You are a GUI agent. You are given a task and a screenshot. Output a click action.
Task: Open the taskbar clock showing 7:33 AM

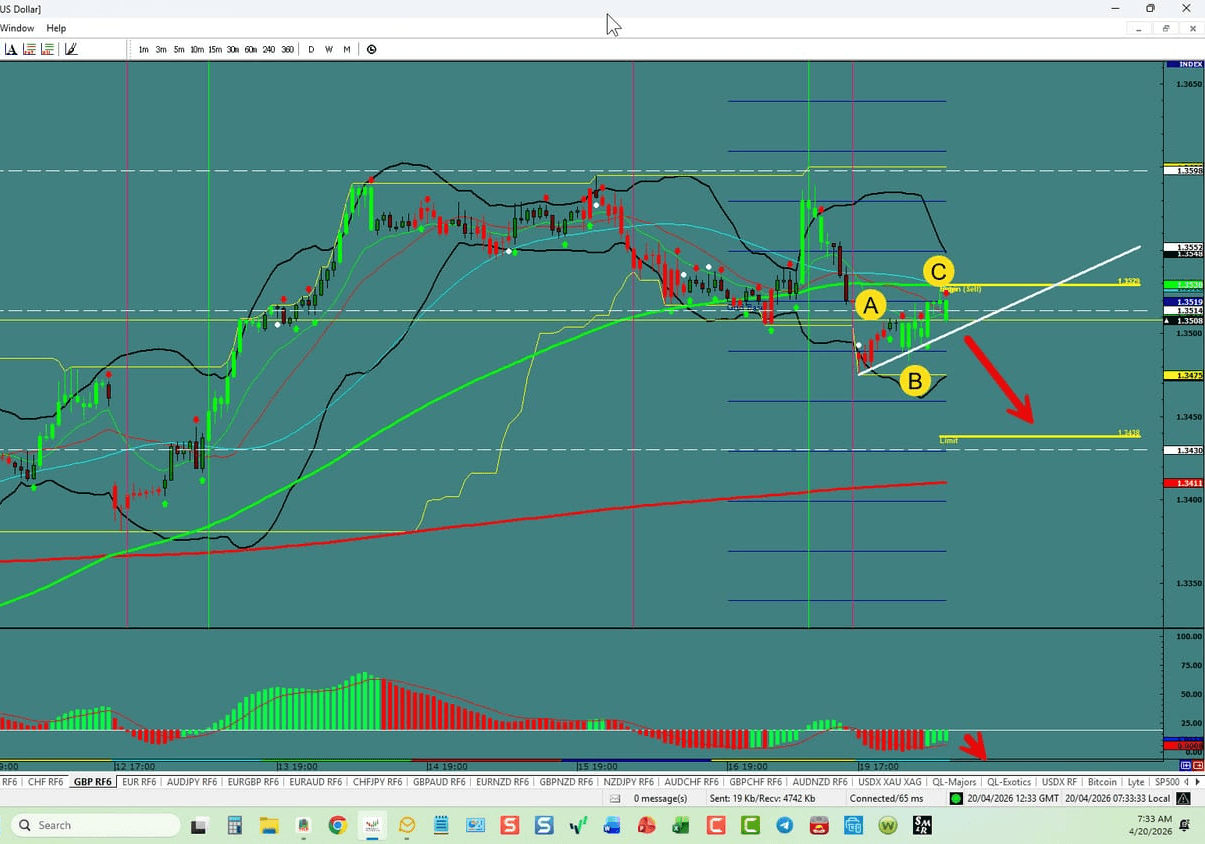pyautogui.click(x=1149, y=825)
